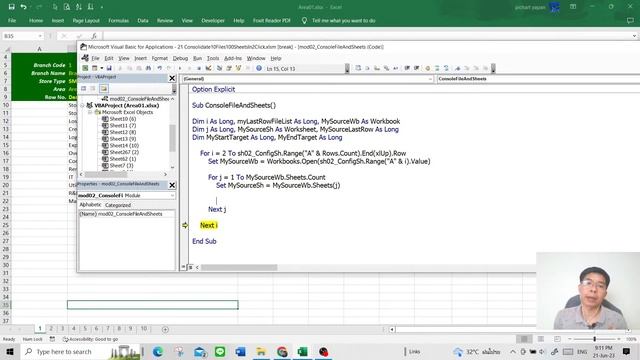Open the ConsoleFileAndSheets procedure dropdown
The width and height of the screenshot is (640, 360).
click(538, 79)
